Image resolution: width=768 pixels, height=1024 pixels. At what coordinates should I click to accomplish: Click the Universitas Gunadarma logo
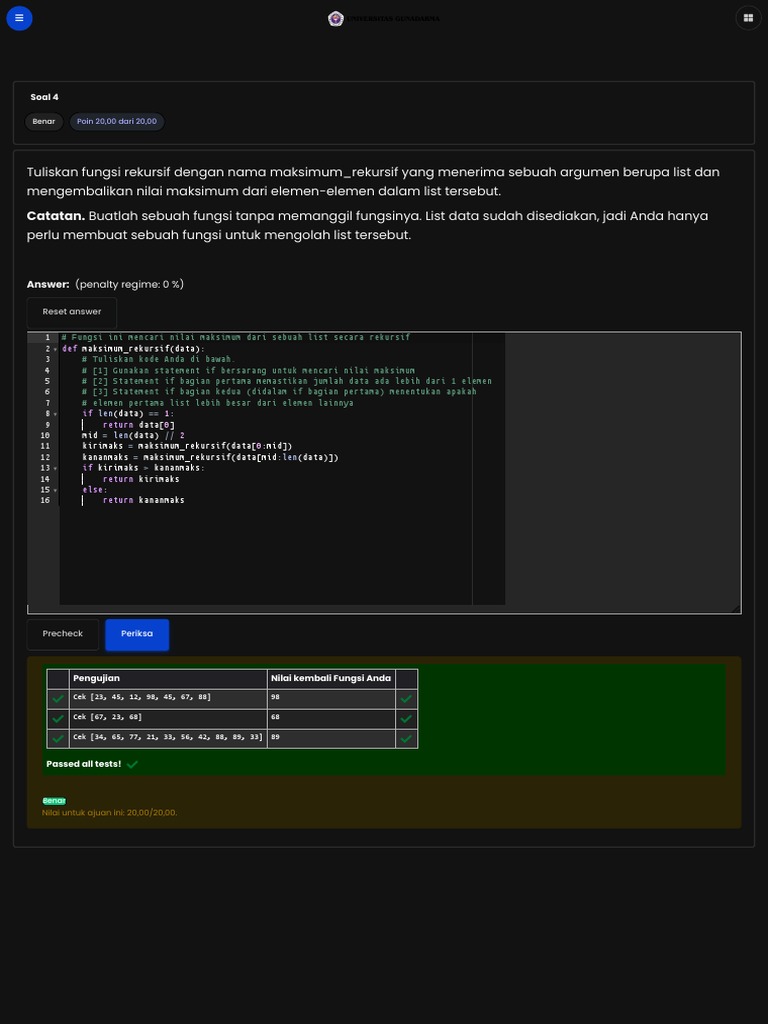pyautogui.click(x=336, y=18)
